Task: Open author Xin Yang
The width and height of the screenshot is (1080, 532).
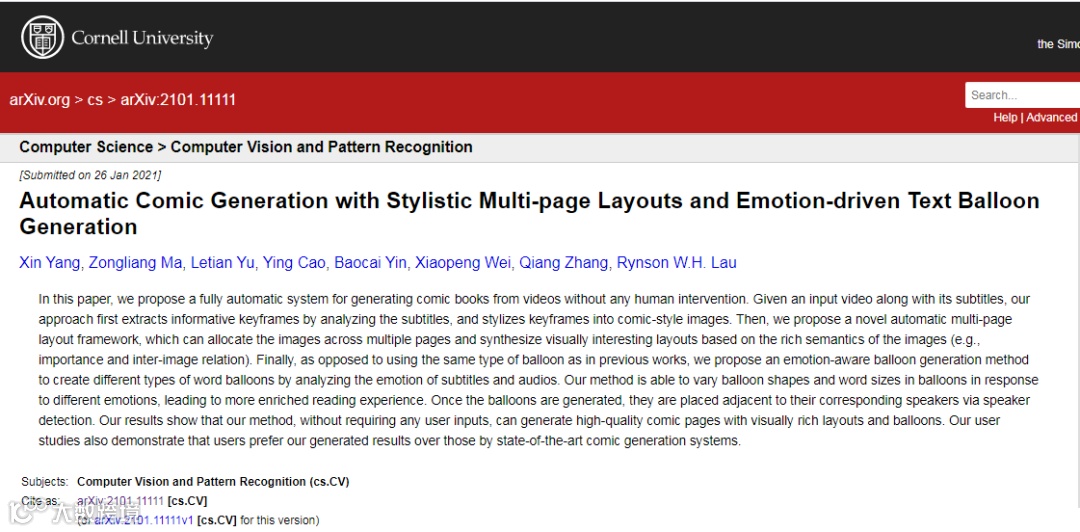Action: coord(50,263)
